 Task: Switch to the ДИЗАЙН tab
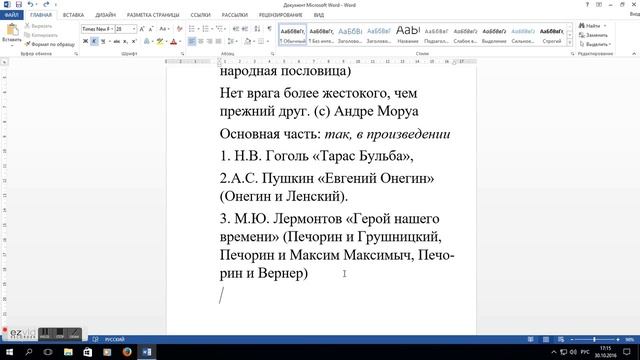coord(105,15)
